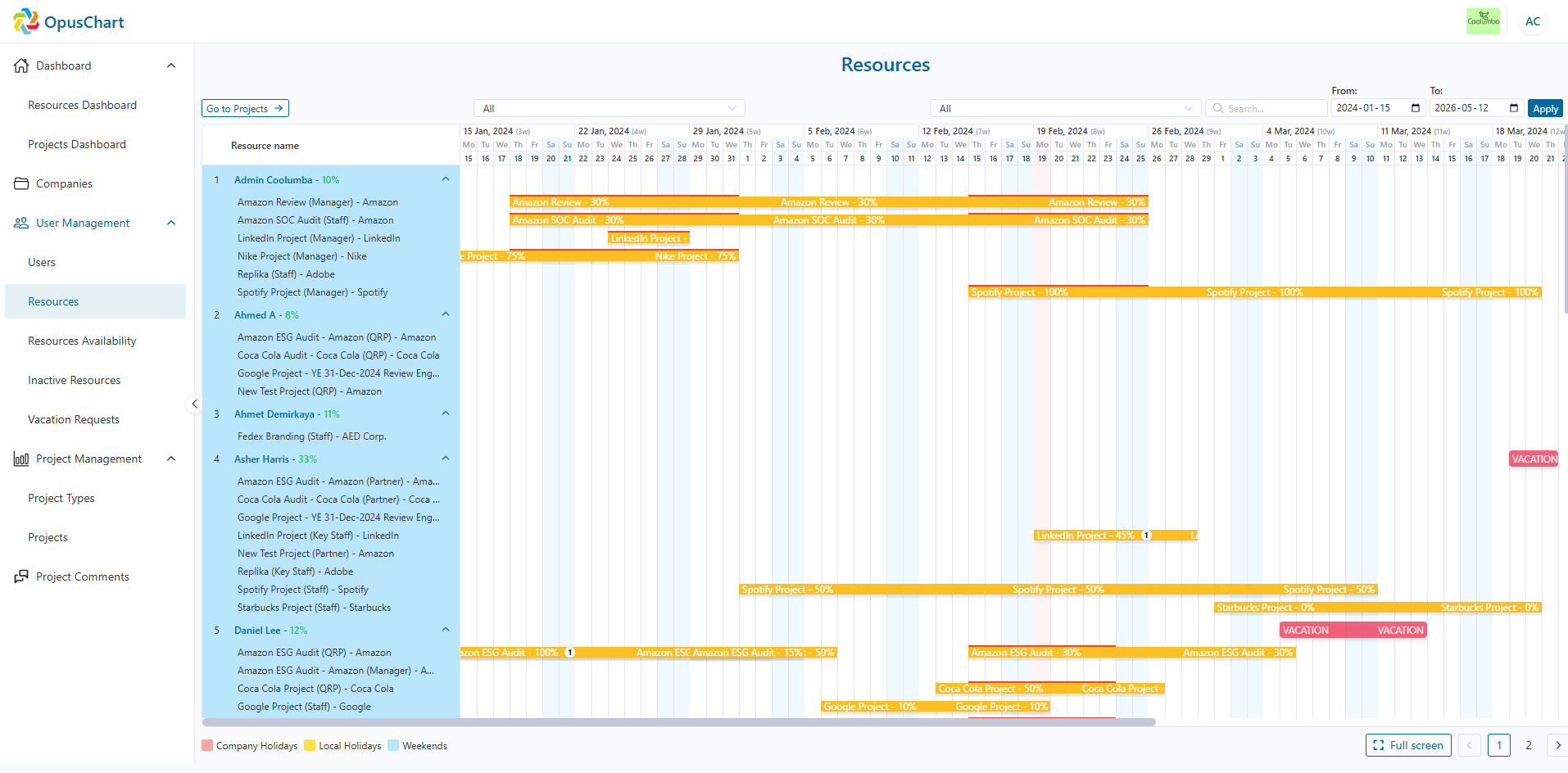Screen dimensions: 1568x773
Task: Select page 1 in pagination
Action: coord(1498,745)
